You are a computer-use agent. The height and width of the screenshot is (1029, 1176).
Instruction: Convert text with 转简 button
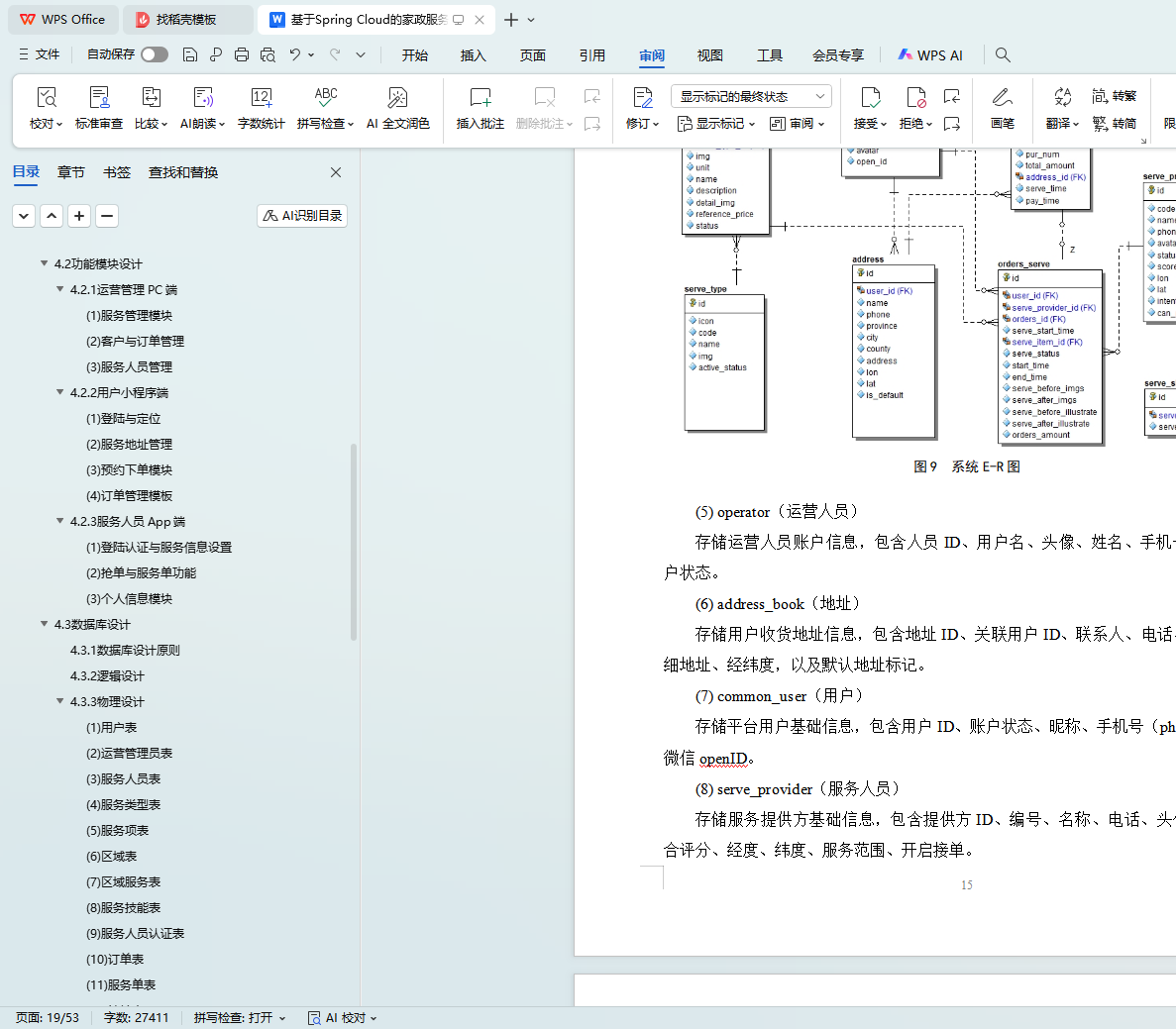[1115, 124]
